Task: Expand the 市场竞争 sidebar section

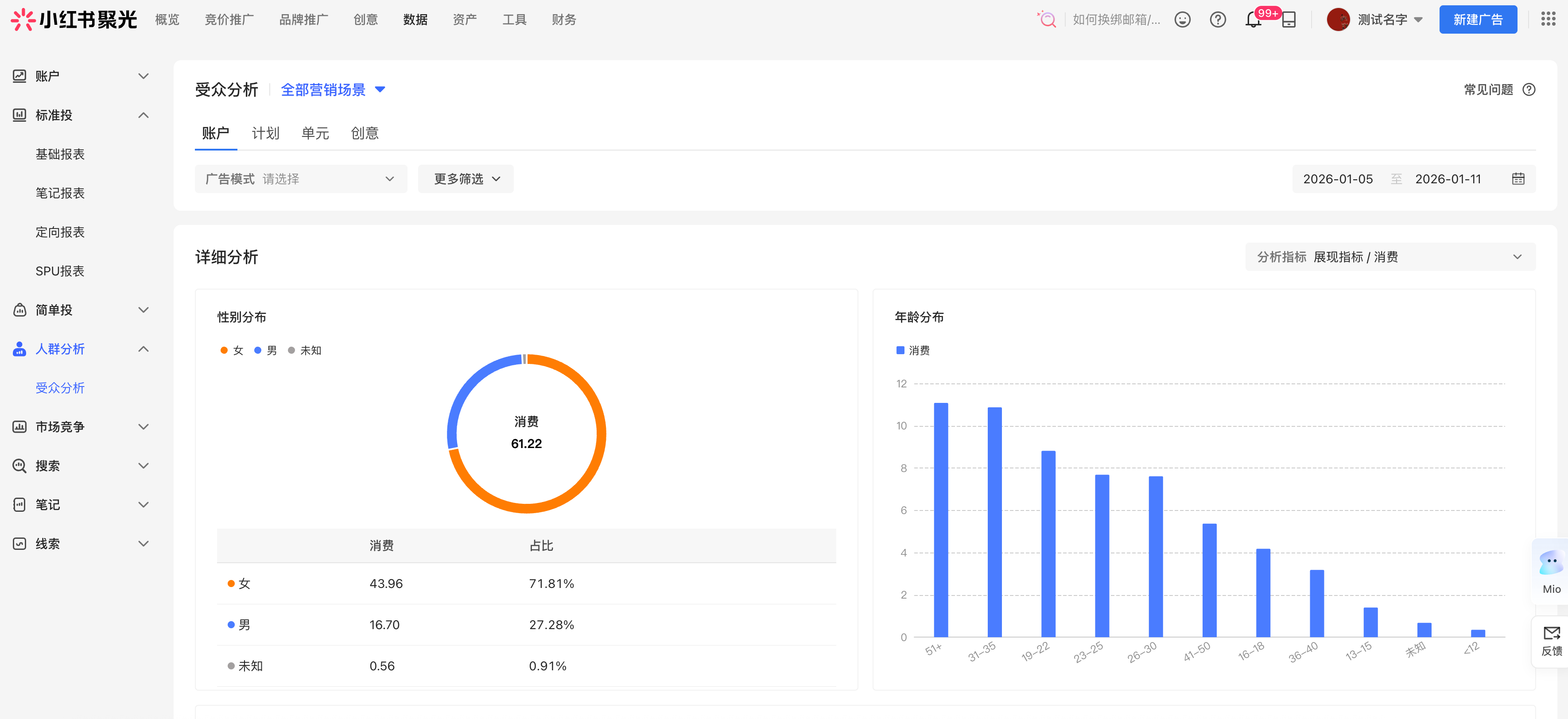Action: click(x=143, y=426)
